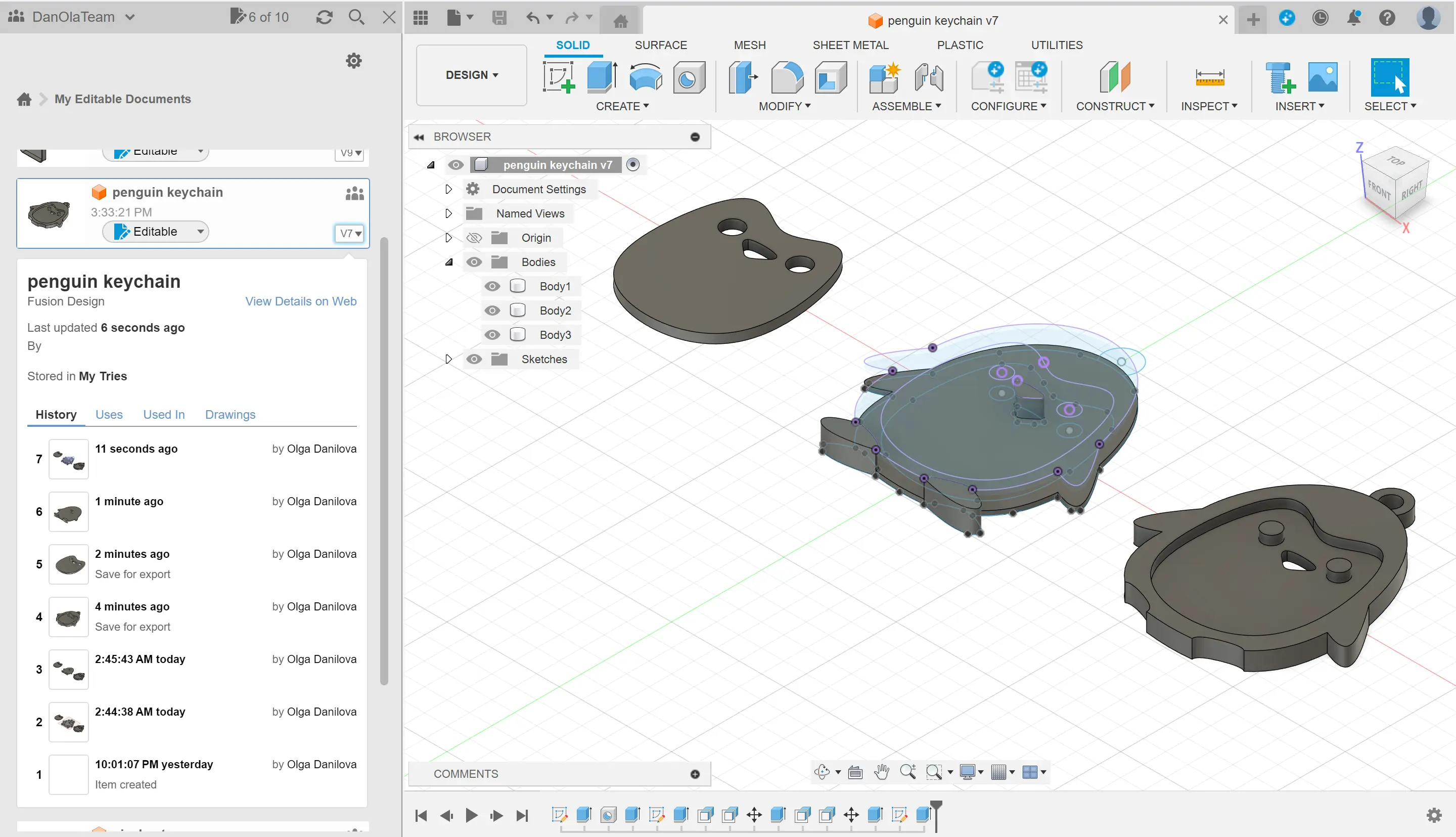This screenshot has height=837, width=1456.
Task: Open notifications bell
Action: click(x=1353, y=18)
